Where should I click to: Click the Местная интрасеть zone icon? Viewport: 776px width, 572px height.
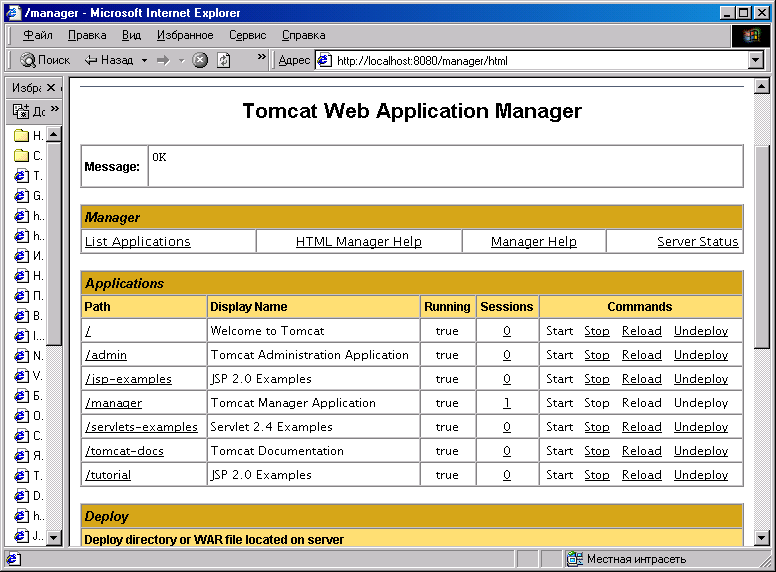575,559
